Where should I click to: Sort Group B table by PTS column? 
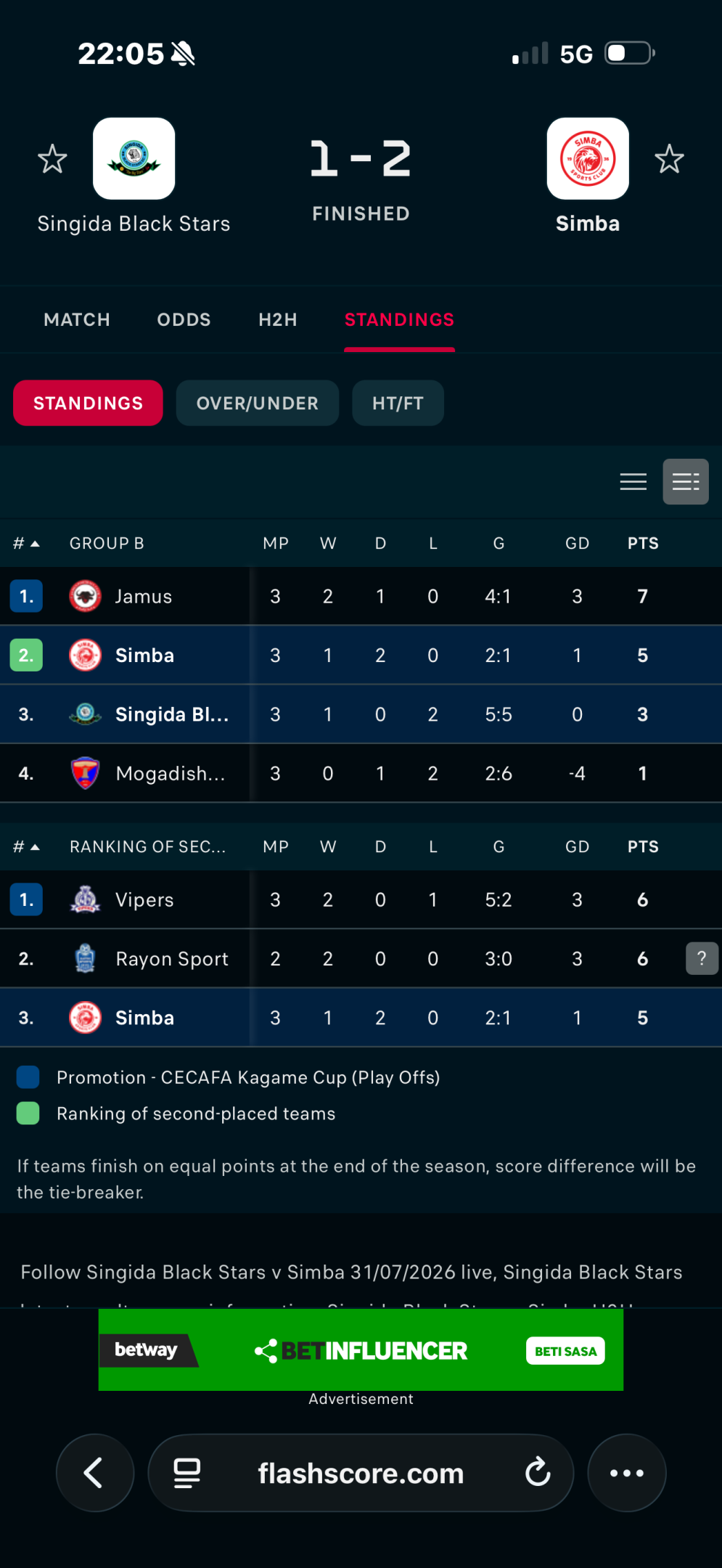pos(643,544)
